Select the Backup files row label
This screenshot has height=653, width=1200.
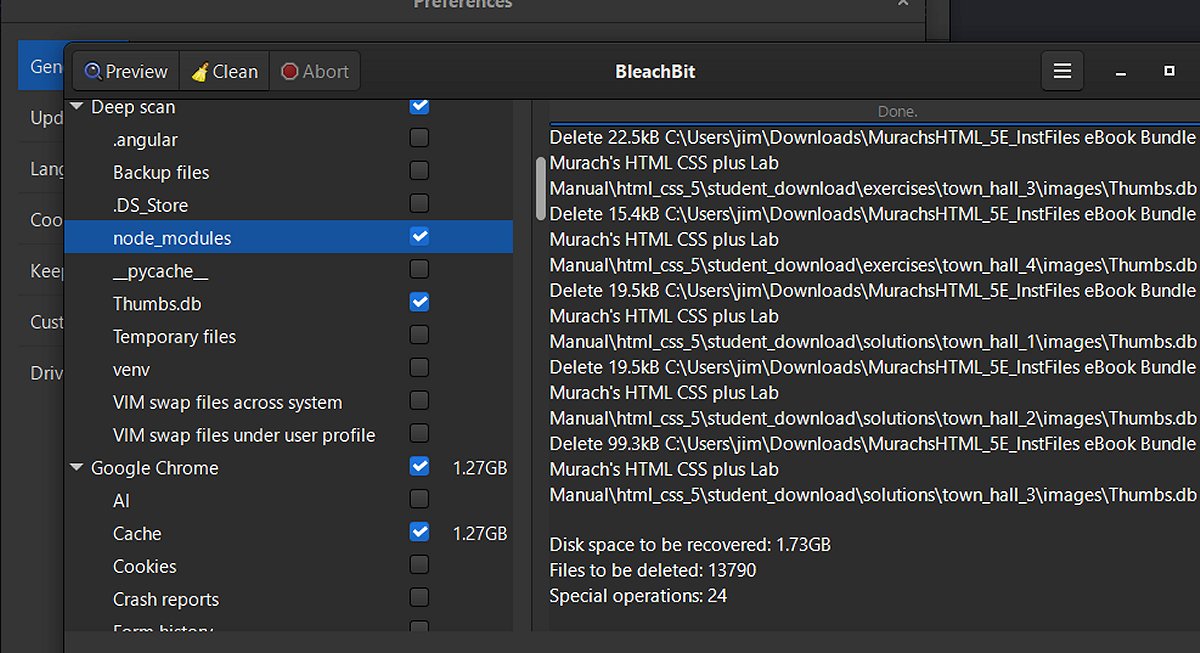click(x=161, y=172)
